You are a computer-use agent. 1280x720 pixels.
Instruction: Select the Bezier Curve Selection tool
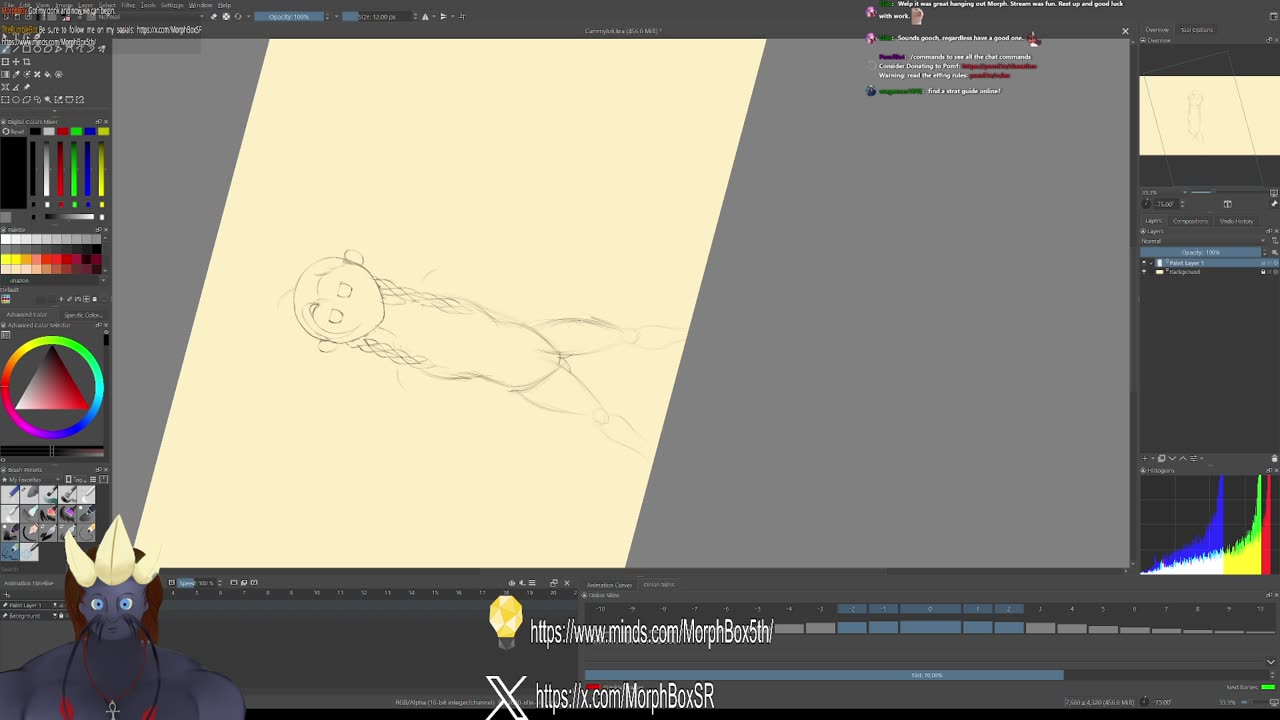click(69, 100)
